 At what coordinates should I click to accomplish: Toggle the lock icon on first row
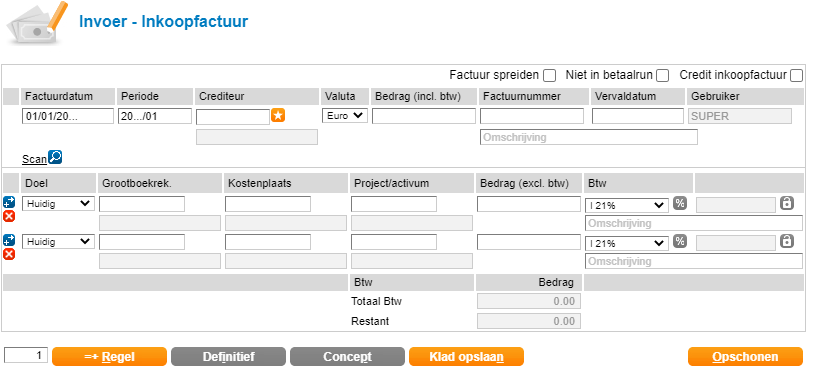tap(787, 203)
